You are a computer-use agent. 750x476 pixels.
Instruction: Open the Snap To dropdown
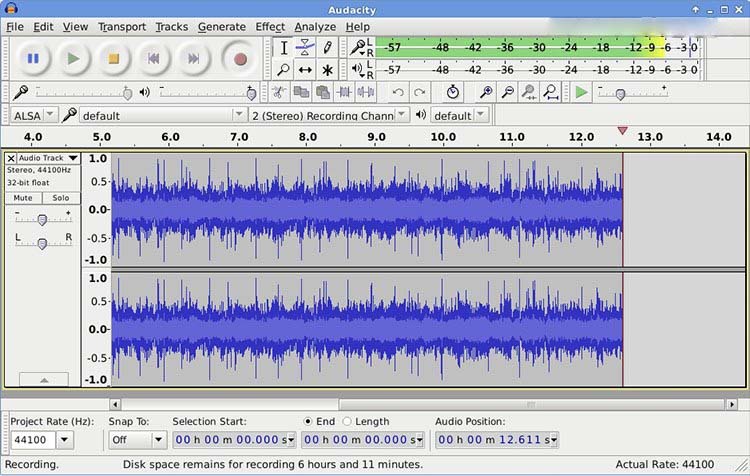pyautogui.click(x=136, y=439)
